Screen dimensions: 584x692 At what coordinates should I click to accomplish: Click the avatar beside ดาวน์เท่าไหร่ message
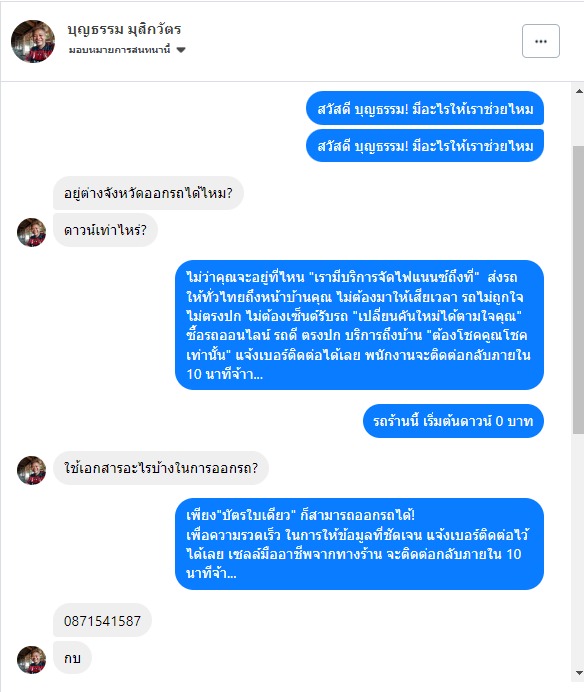(x=31, y=232)
